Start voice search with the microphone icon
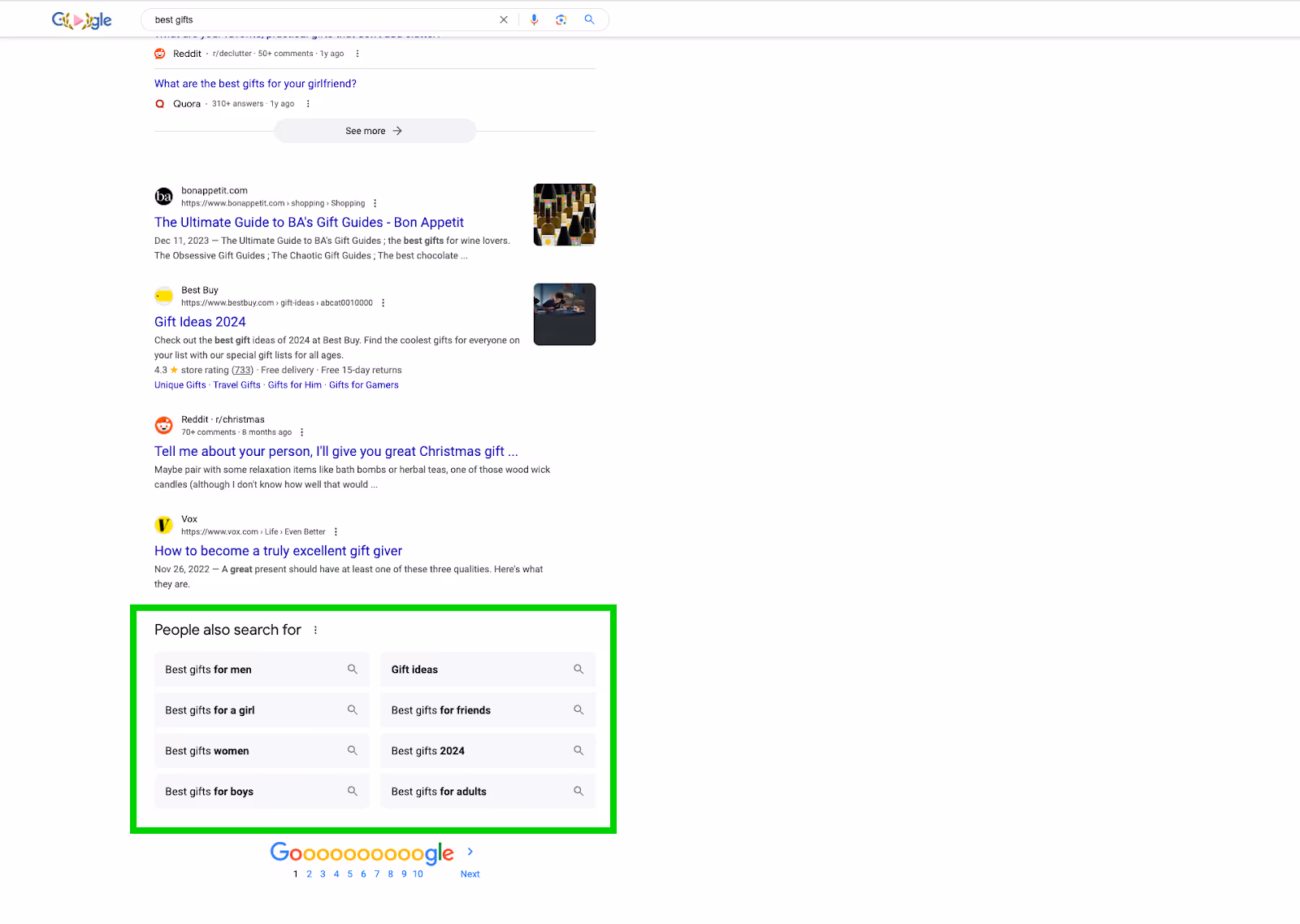 (x=534, y=20)
